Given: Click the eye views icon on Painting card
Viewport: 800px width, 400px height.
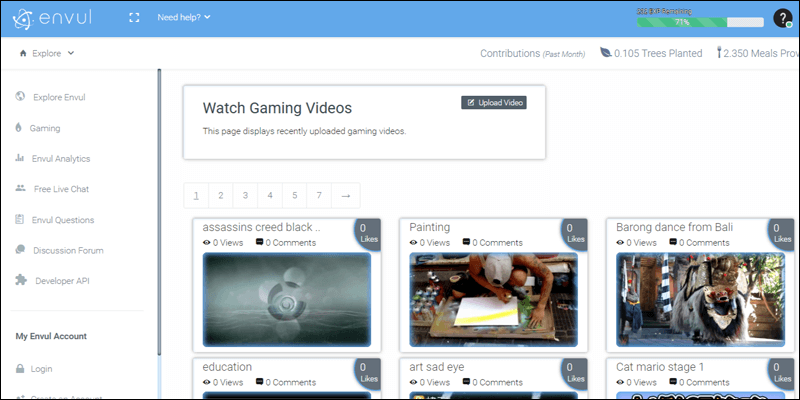Looking at the screenshot, I should [413, 242].
